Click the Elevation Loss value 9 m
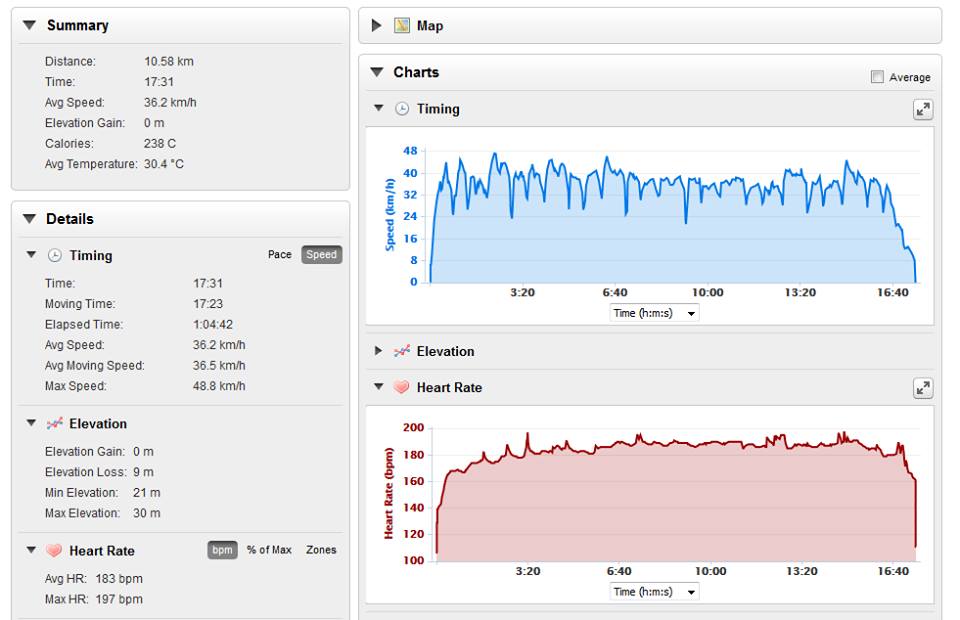The width and height of the screenshot is (960, 620). 143,472
